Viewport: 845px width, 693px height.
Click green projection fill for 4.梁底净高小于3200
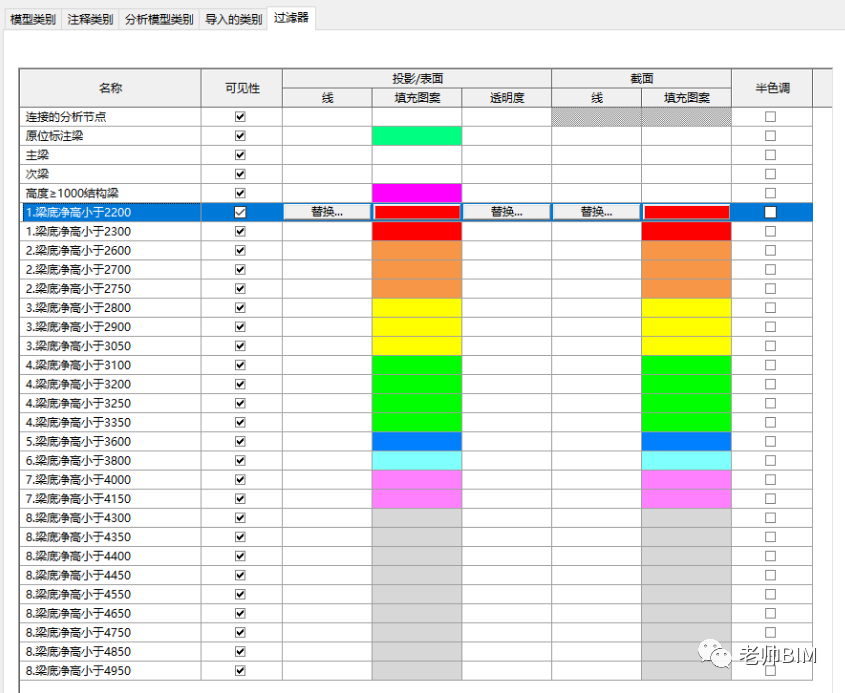pos(417,384)
